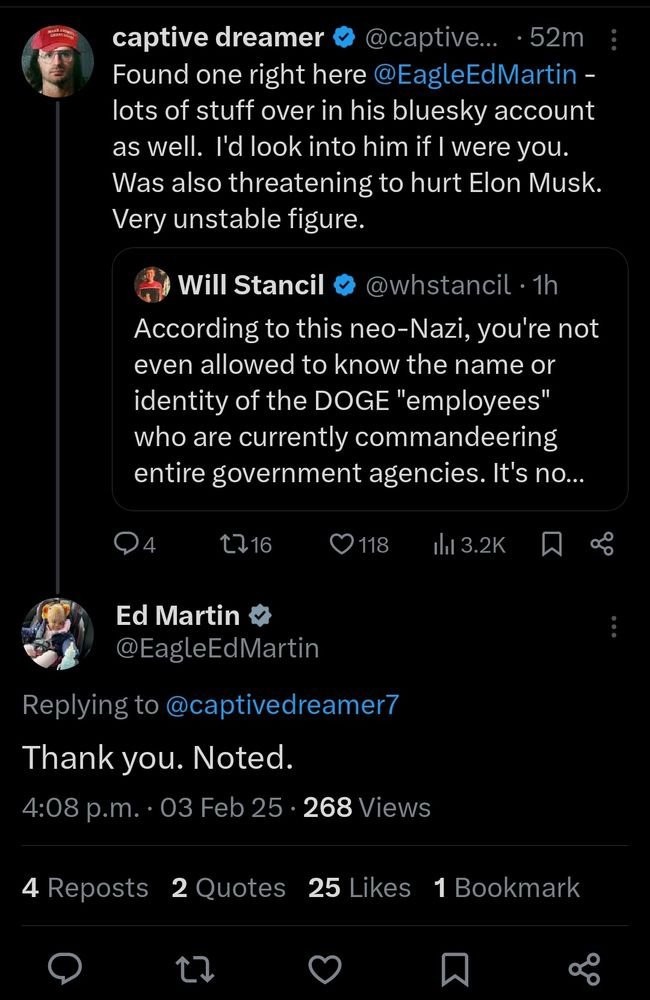Share Ed Martin's reply
Viewport: 650px width, 1000px height.
coord(583,968)
